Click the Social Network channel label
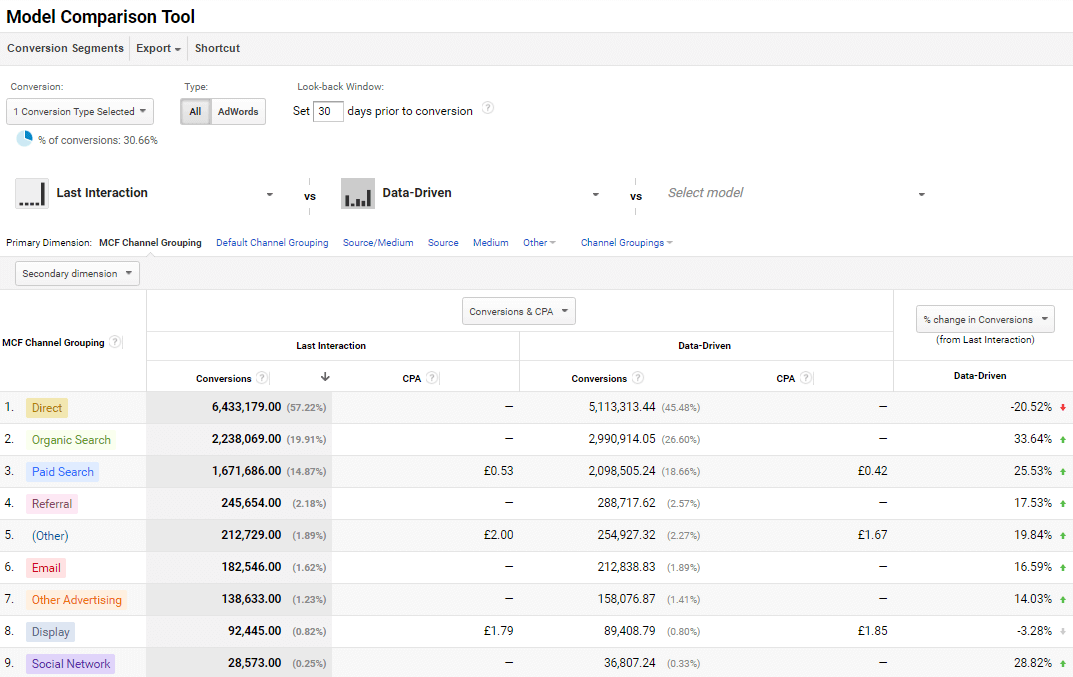This screenshot has height=677, width=1073. point(70,664)
